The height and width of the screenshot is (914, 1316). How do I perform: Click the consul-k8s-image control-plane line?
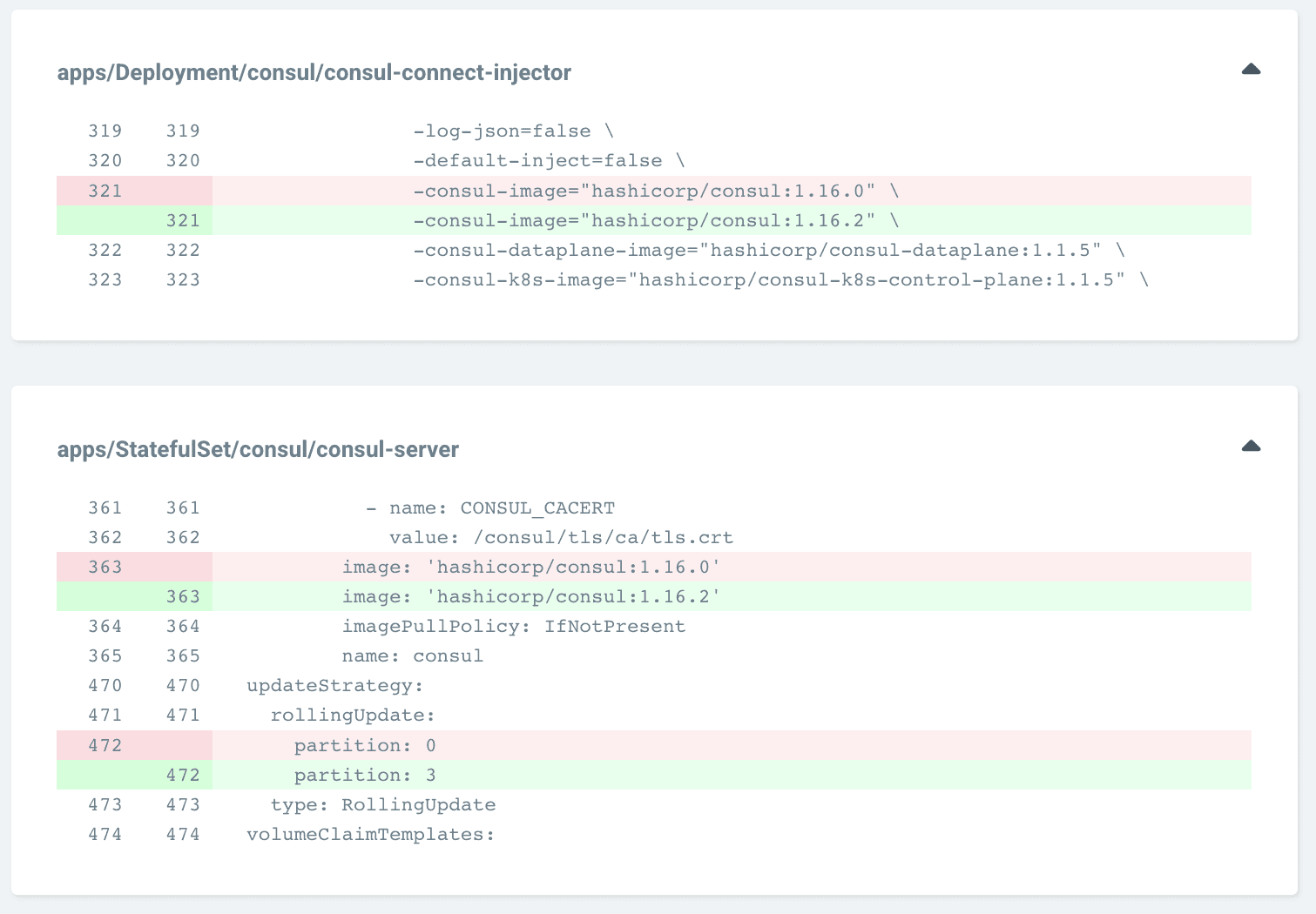pyautogui.click(x=780, y=280)
